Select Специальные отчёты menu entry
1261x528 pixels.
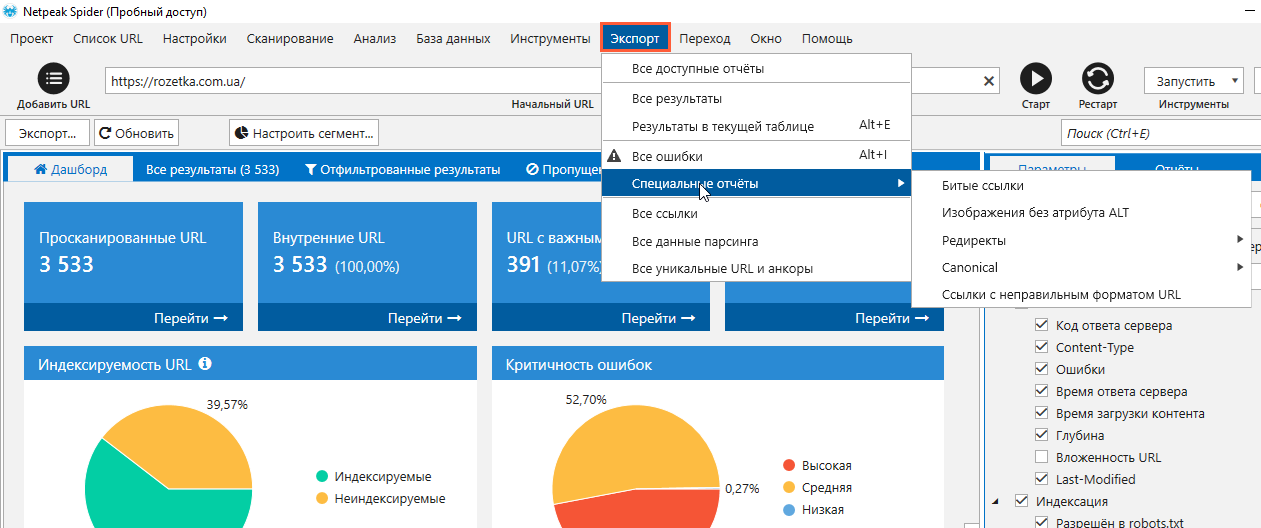[756, 183]
